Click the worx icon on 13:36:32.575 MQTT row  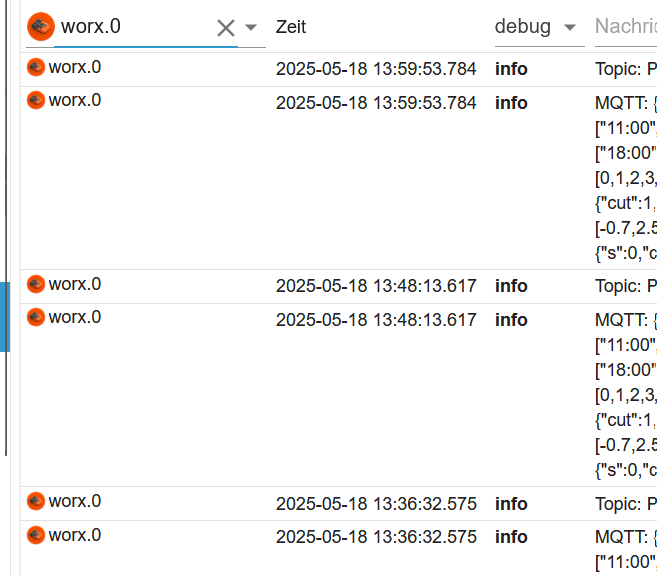pyautogui.click(x=36, y=535)
